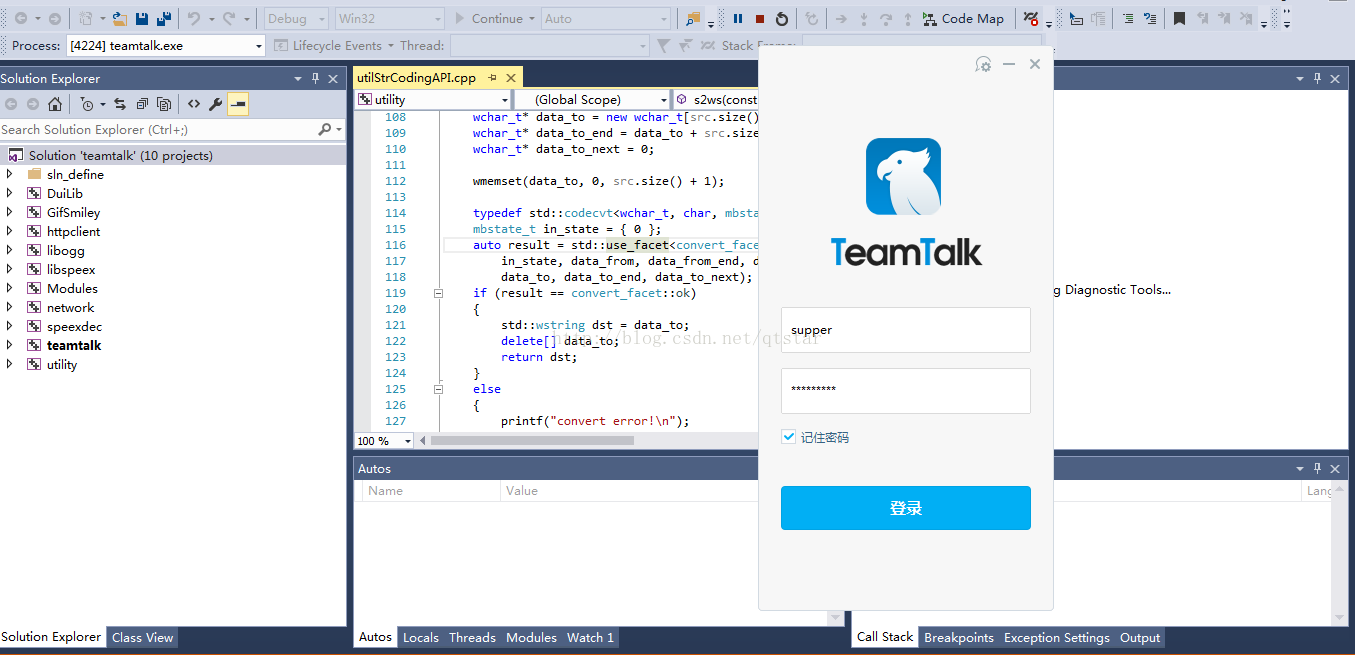Switch to the Watch 1 tab
Image resolution: width=1355 pixels, height=655 pixels.
point(590,637)
